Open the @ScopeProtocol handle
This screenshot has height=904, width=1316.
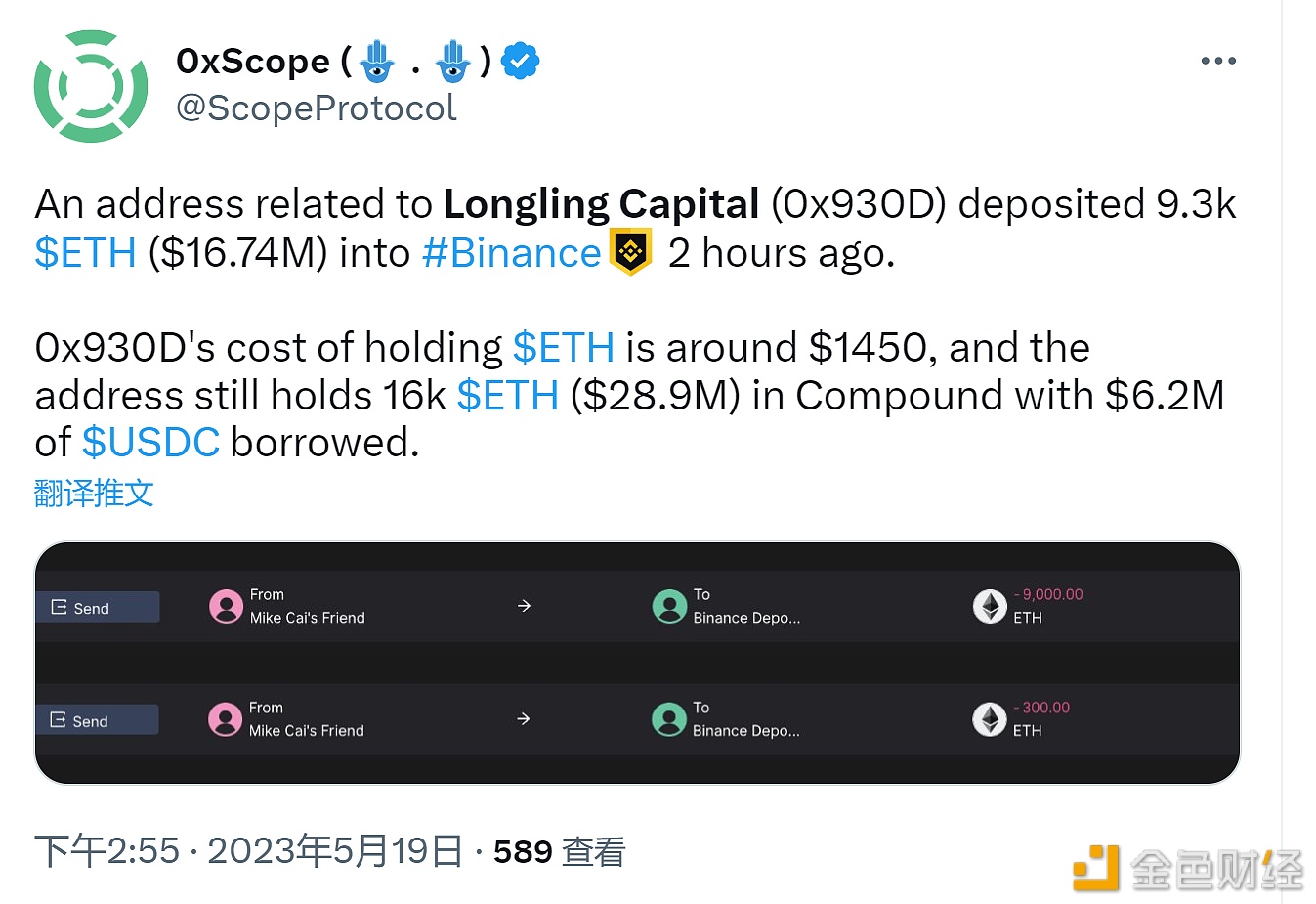[316, 108]
